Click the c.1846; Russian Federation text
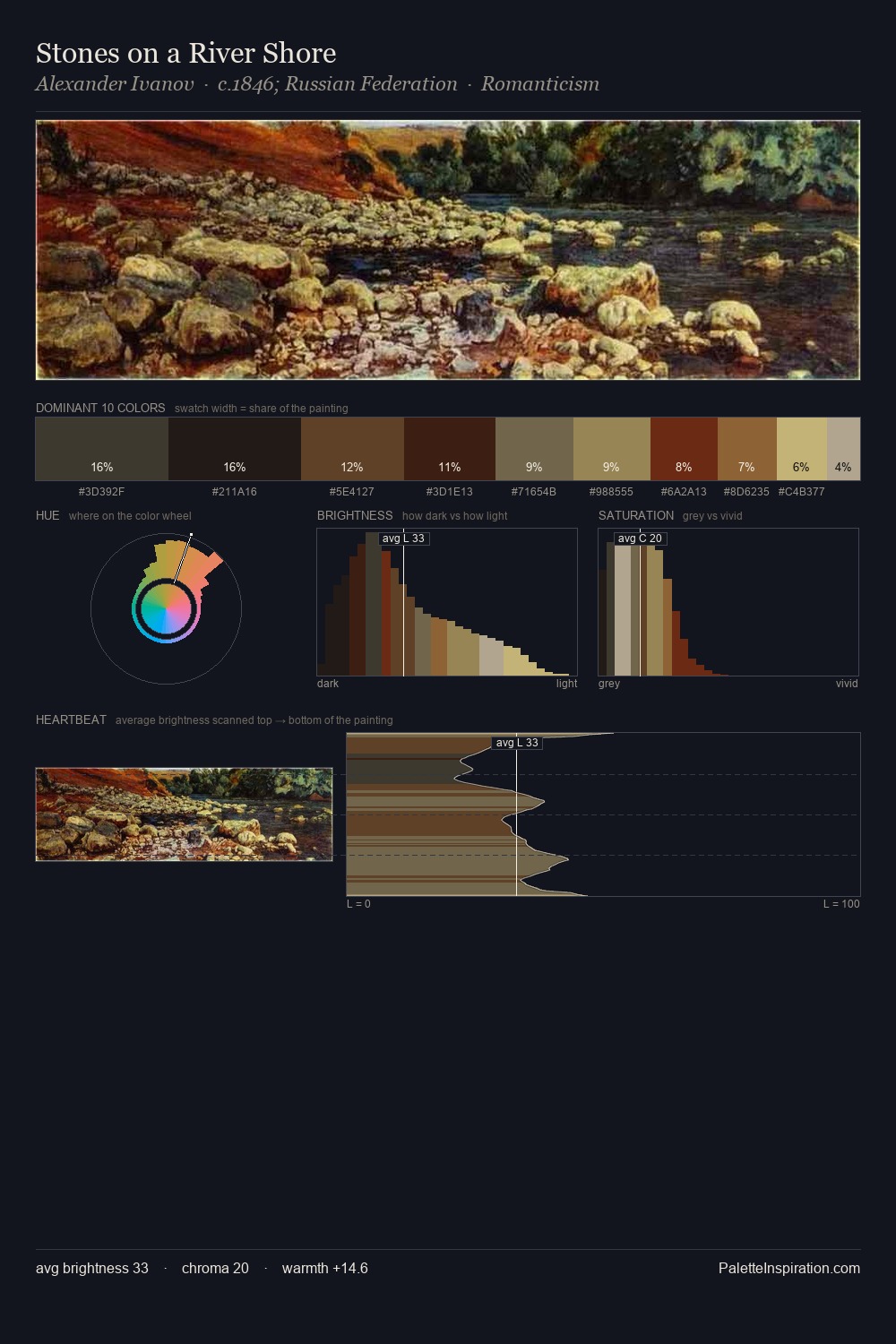The height and width of the screenshot is (1344, 896). click(338, 84)
